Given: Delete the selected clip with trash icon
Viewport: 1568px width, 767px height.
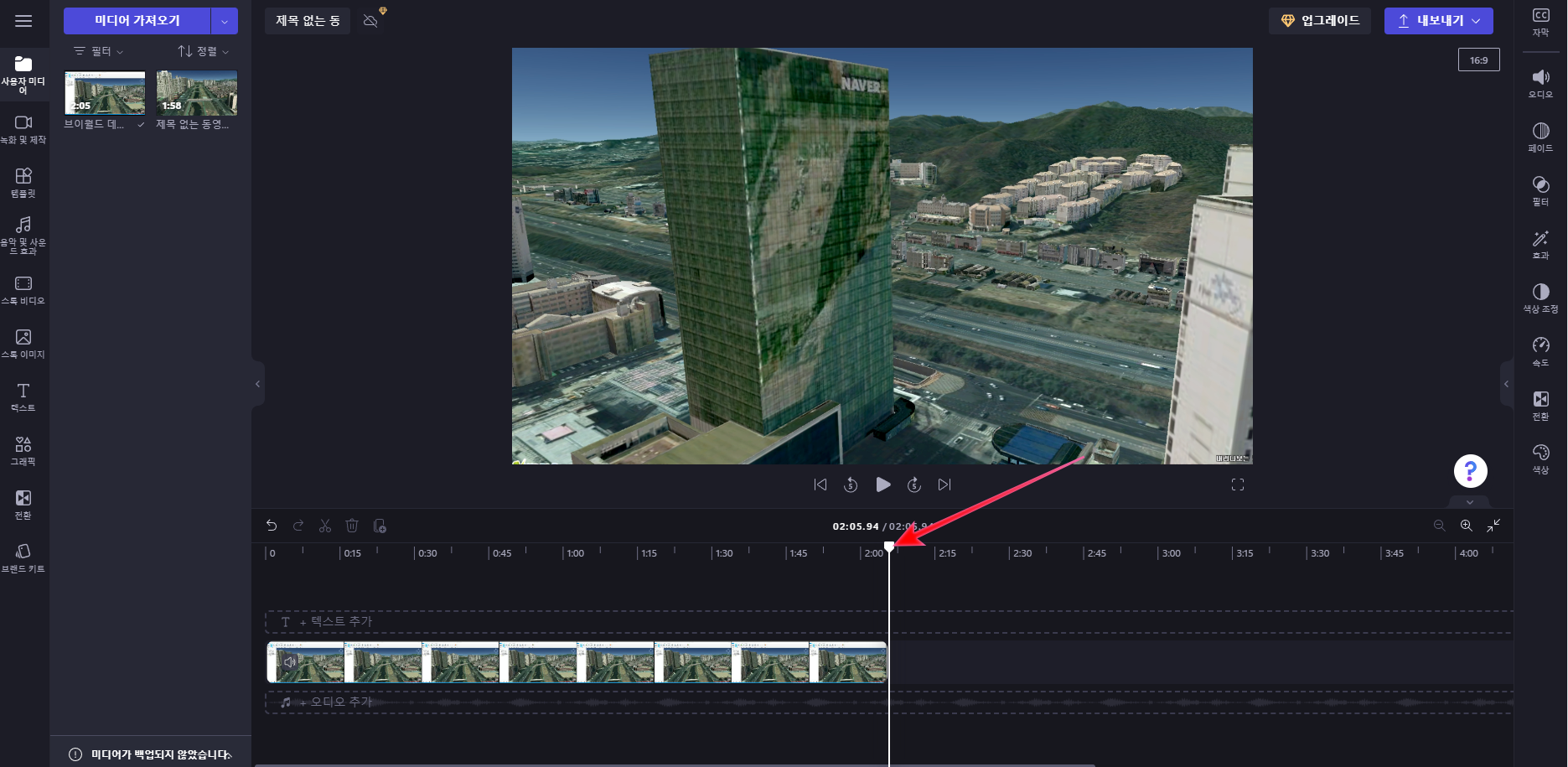Looking at the screenshot, I should [352, 526].
